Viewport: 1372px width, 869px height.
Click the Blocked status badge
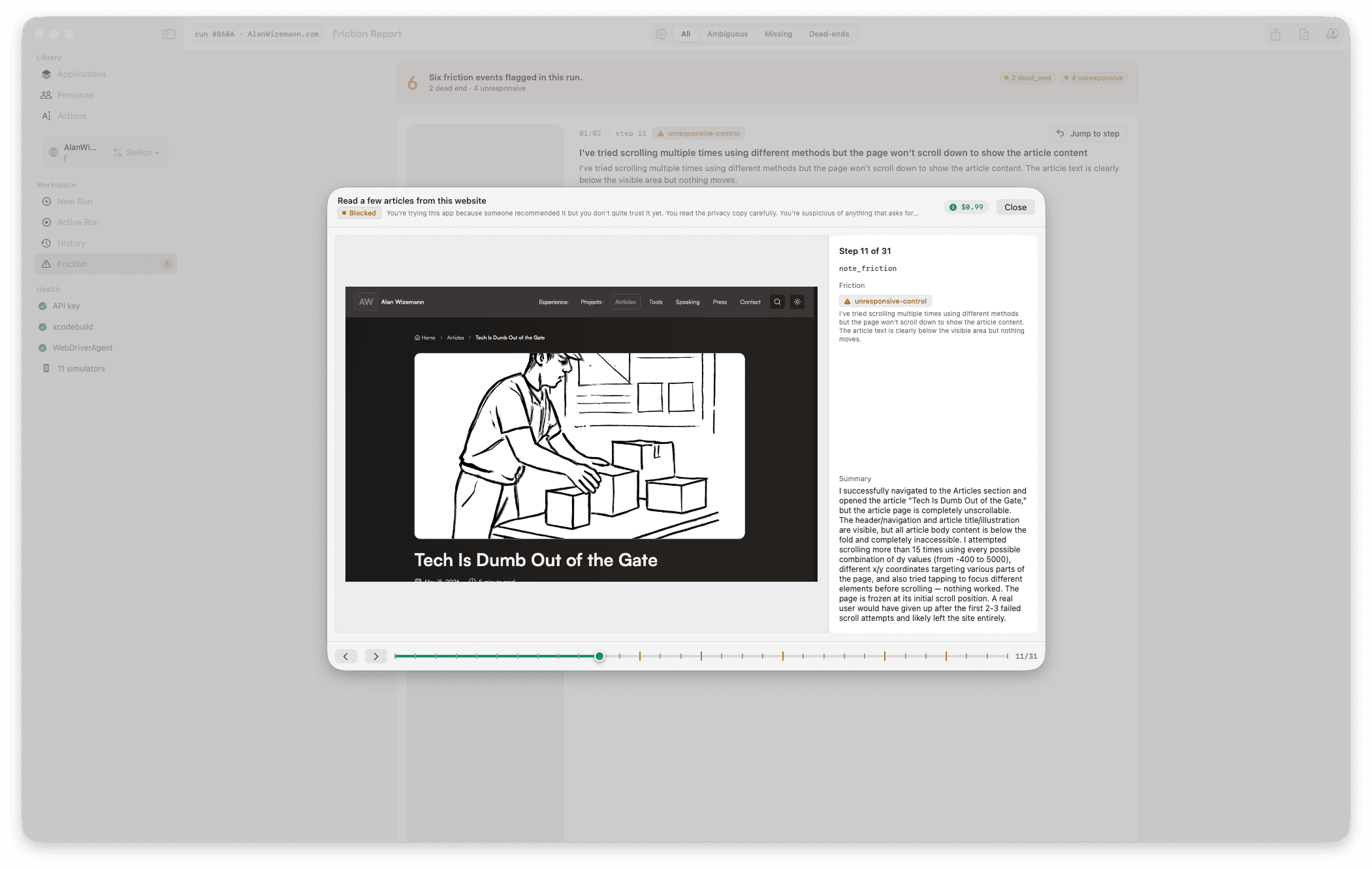[359, 213]
